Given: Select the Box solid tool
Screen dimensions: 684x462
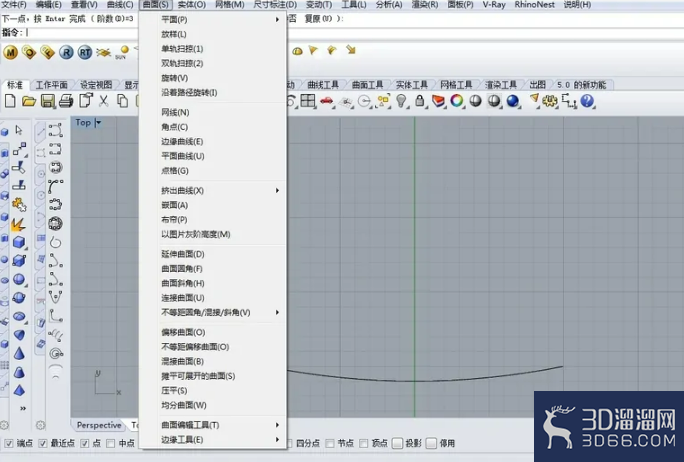Looking at the screenshot, I should click(x=19, y=242).
